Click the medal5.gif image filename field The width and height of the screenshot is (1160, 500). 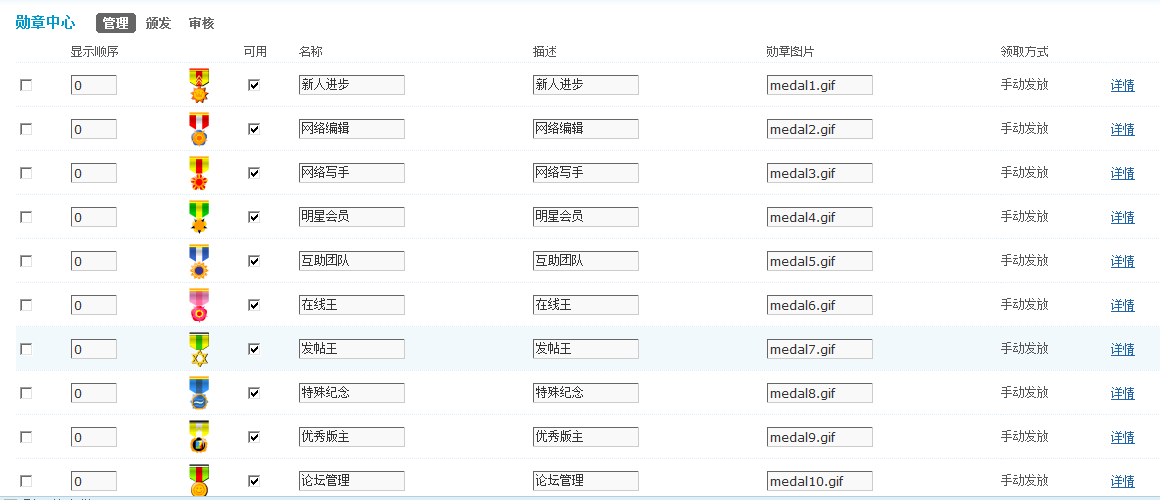click(820, 261)
